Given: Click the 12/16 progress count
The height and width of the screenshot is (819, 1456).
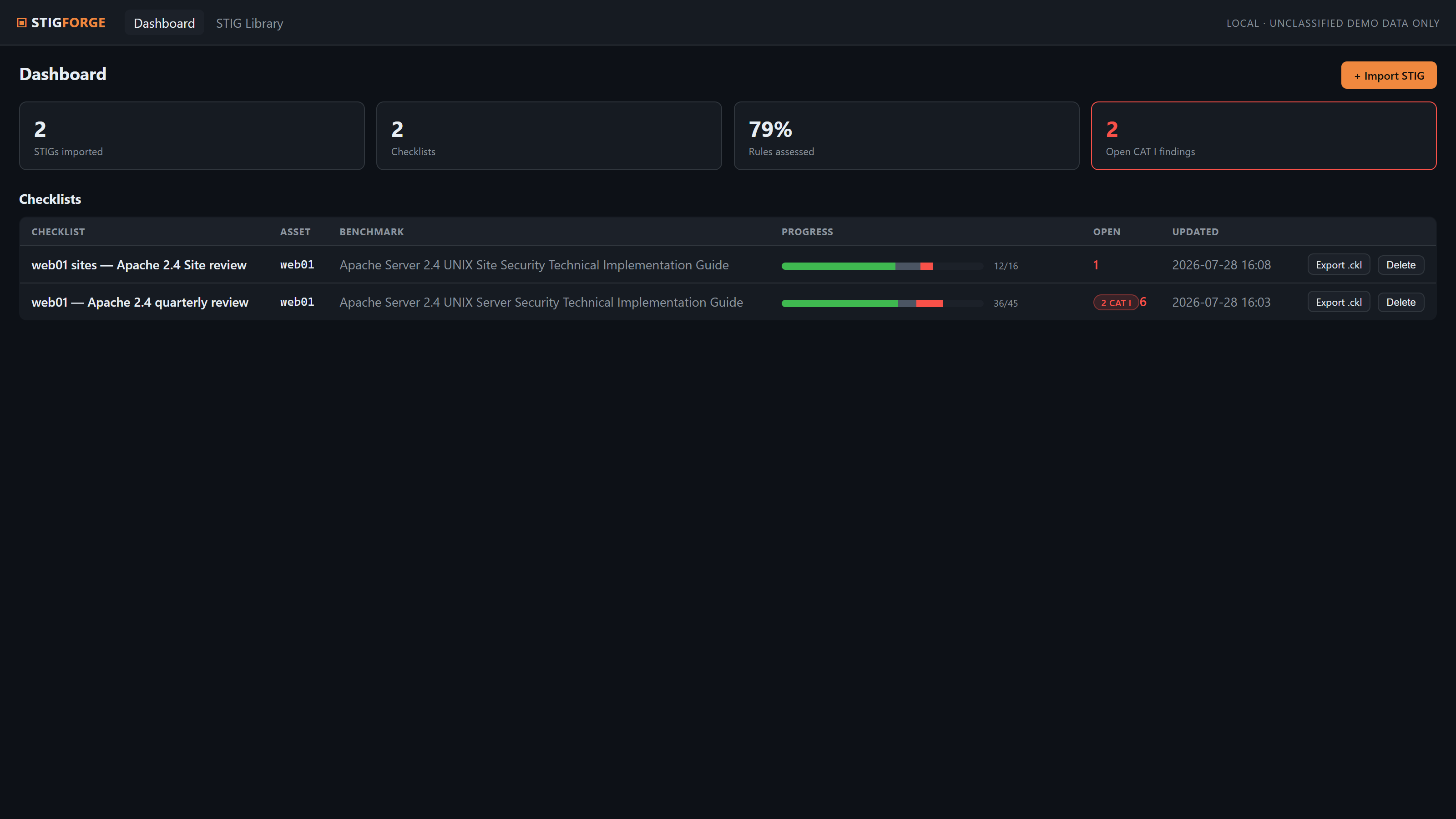Looking at the screenshot, I should pos(1006,266).
